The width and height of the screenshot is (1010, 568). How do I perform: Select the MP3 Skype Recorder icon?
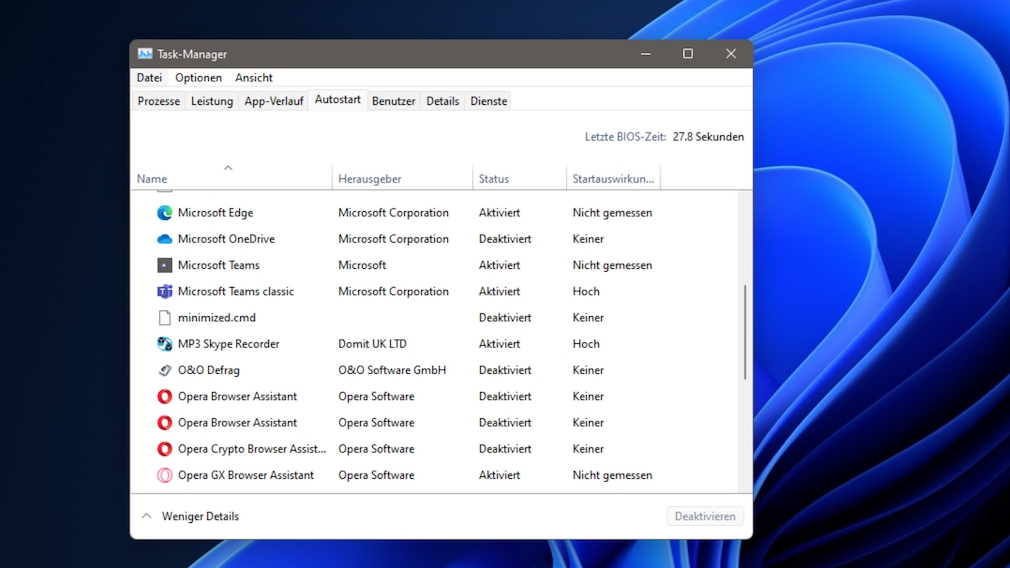tap(165, 344)
